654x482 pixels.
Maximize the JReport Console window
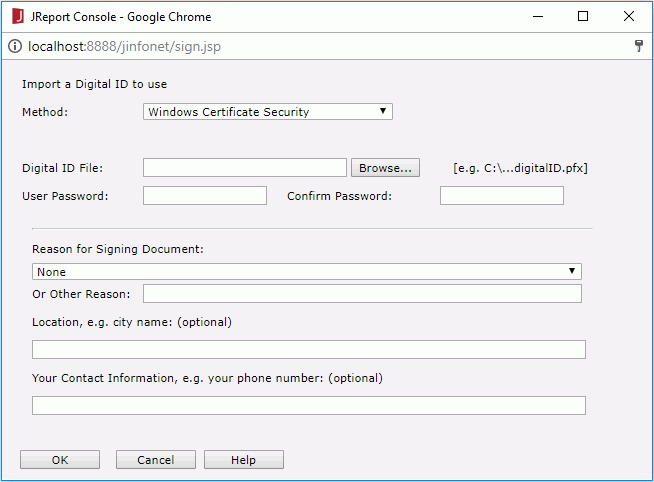pyautogui.click(x=583, y=17)
